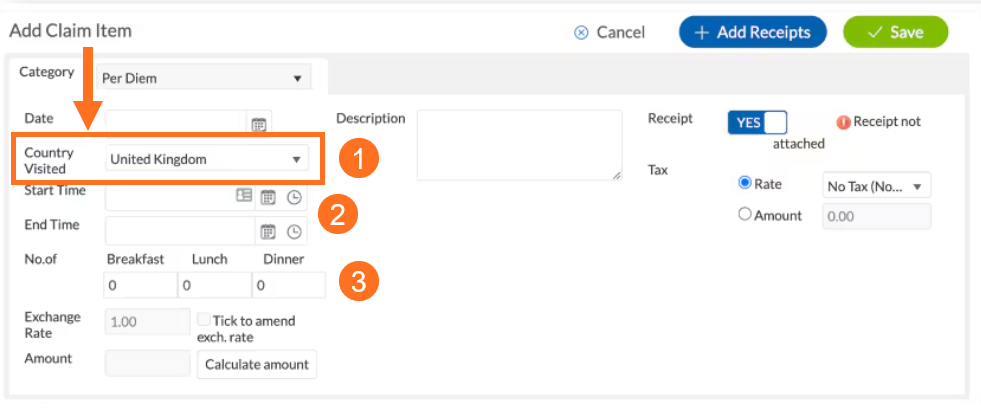Toggle the Receipt YES switch

pyautogui.click(x=757, y=123)
